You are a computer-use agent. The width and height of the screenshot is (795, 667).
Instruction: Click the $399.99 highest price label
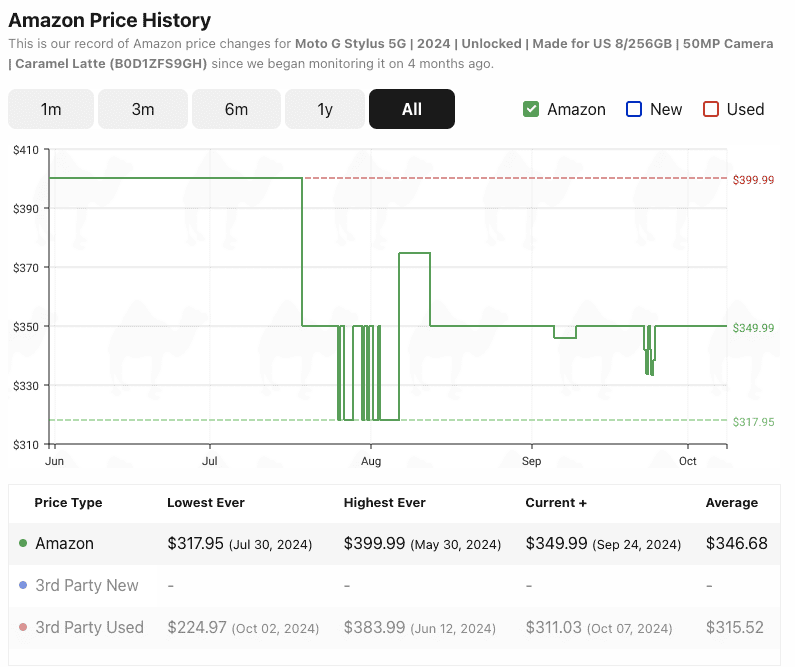(754, 180)
